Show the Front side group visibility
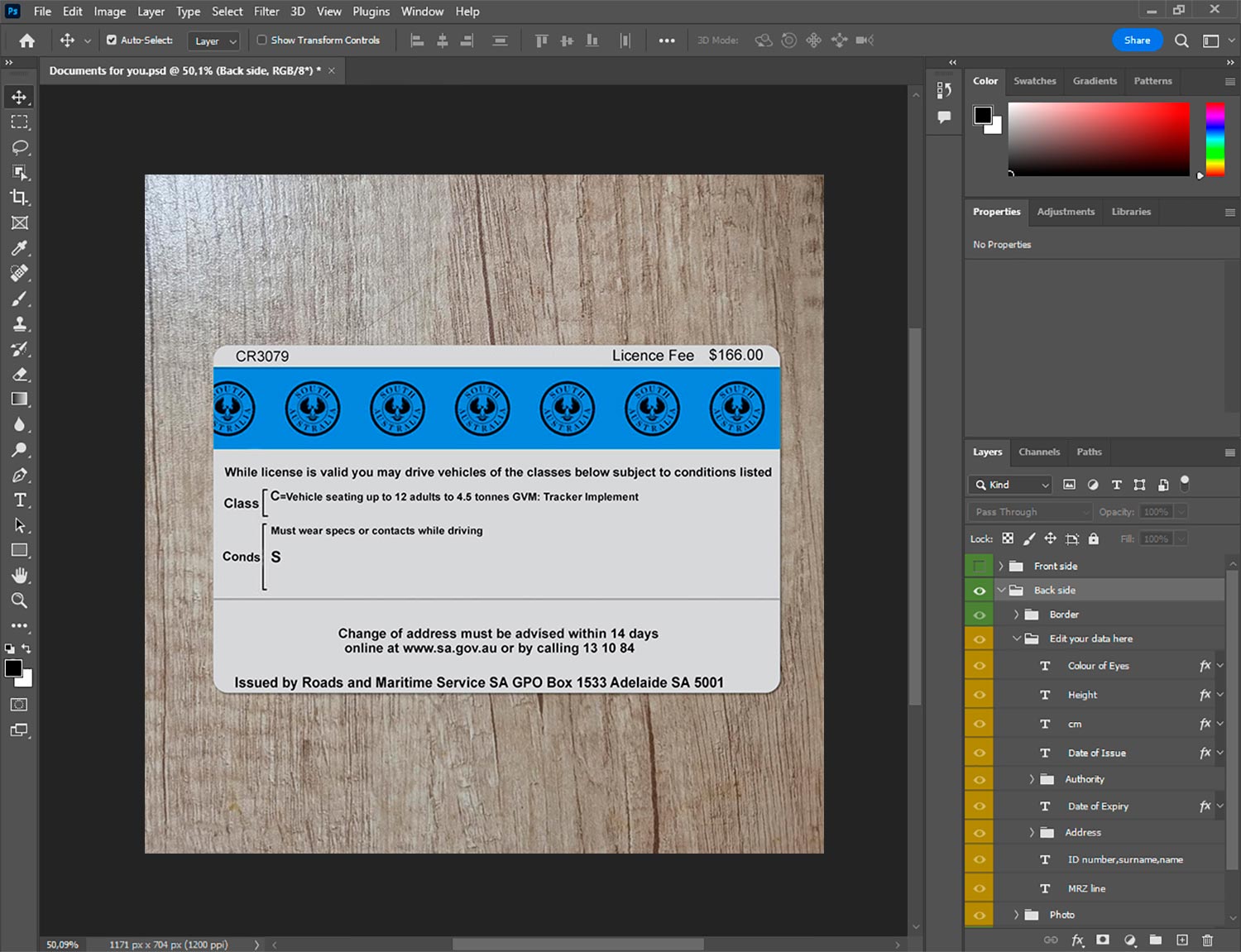Image resolution: width=1241 pixels, height=952 pixels. (x=979, y=567)
